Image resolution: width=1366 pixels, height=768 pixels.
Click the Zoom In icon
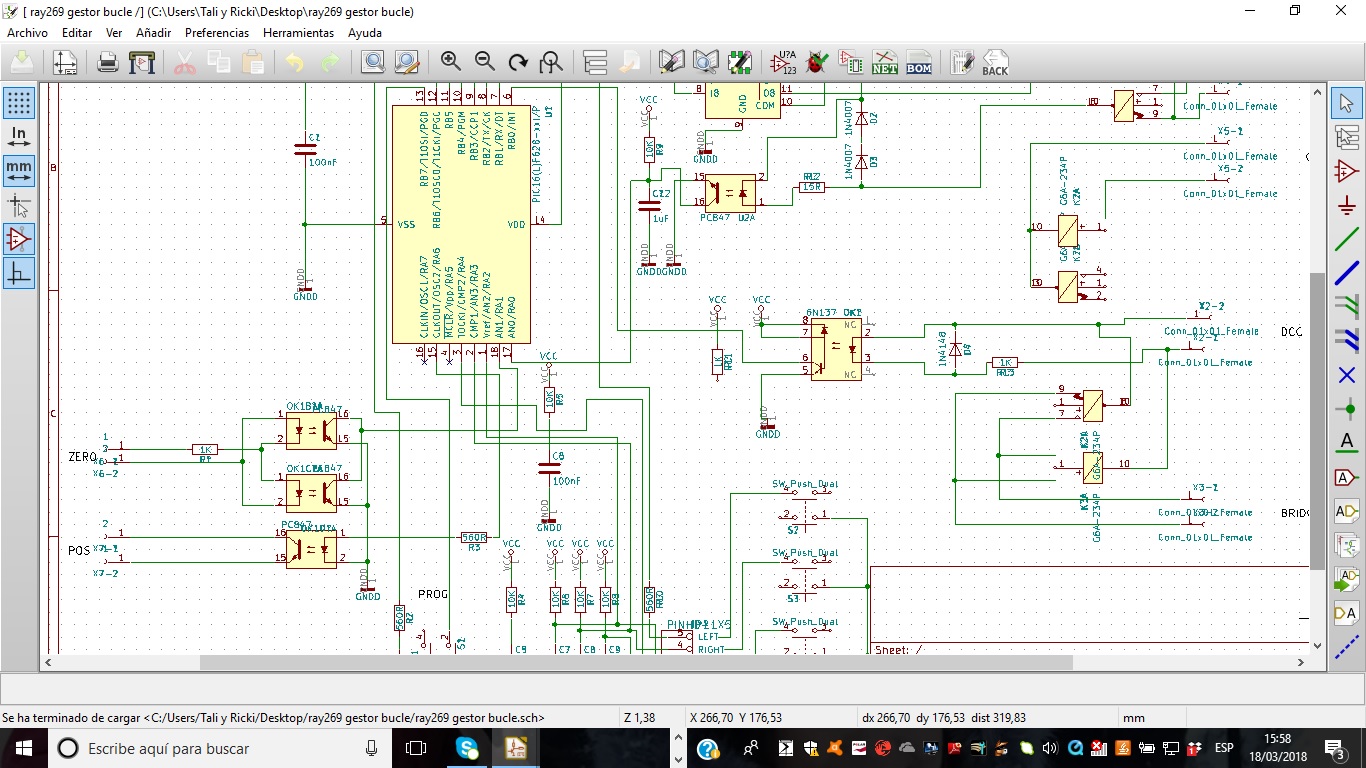point(451,62)
